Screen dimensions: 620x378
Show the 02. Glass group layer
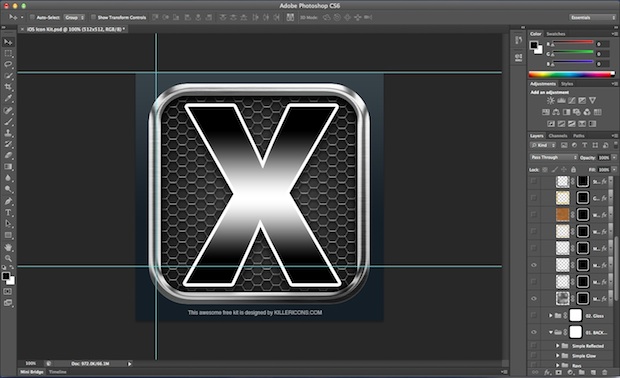[x=534, y=316]
